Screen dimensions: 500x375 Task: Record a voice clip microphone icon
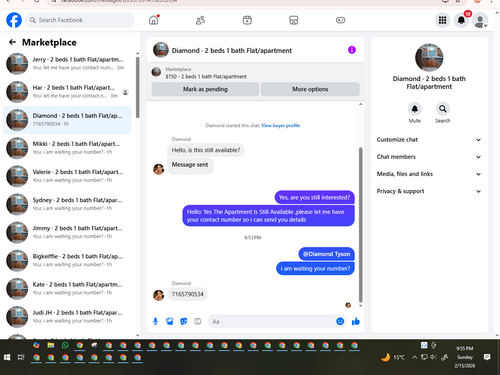click(155, 321)
